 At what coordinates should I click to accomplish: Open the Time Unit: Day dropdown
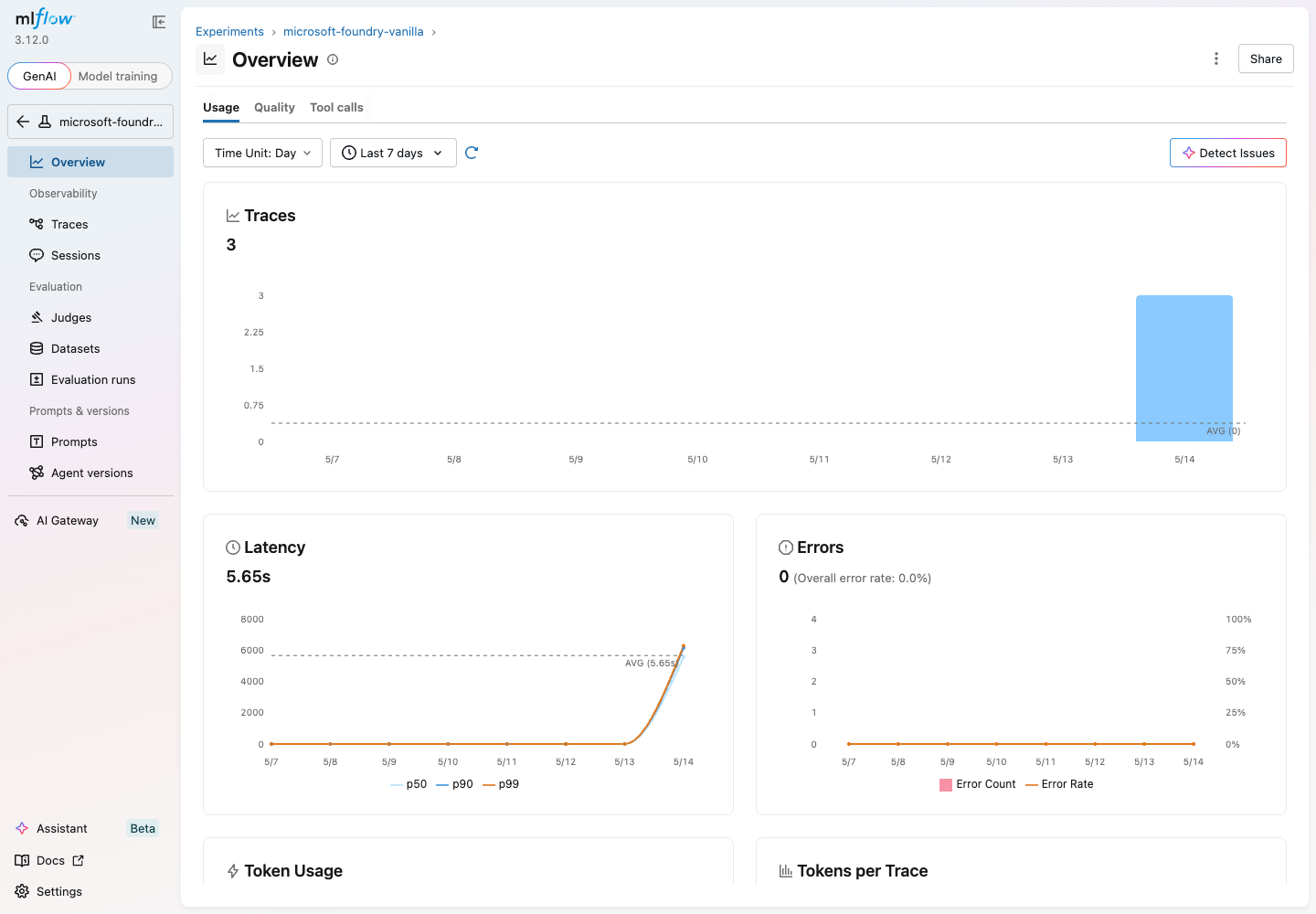262,153
